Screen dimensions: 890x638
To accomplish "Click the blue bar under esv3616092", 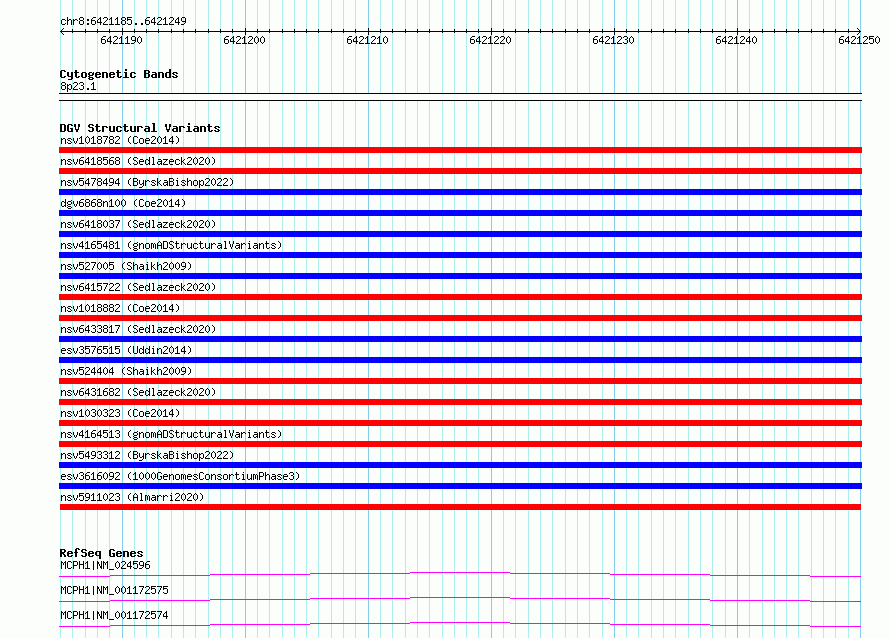I will (x=460, y=486).
